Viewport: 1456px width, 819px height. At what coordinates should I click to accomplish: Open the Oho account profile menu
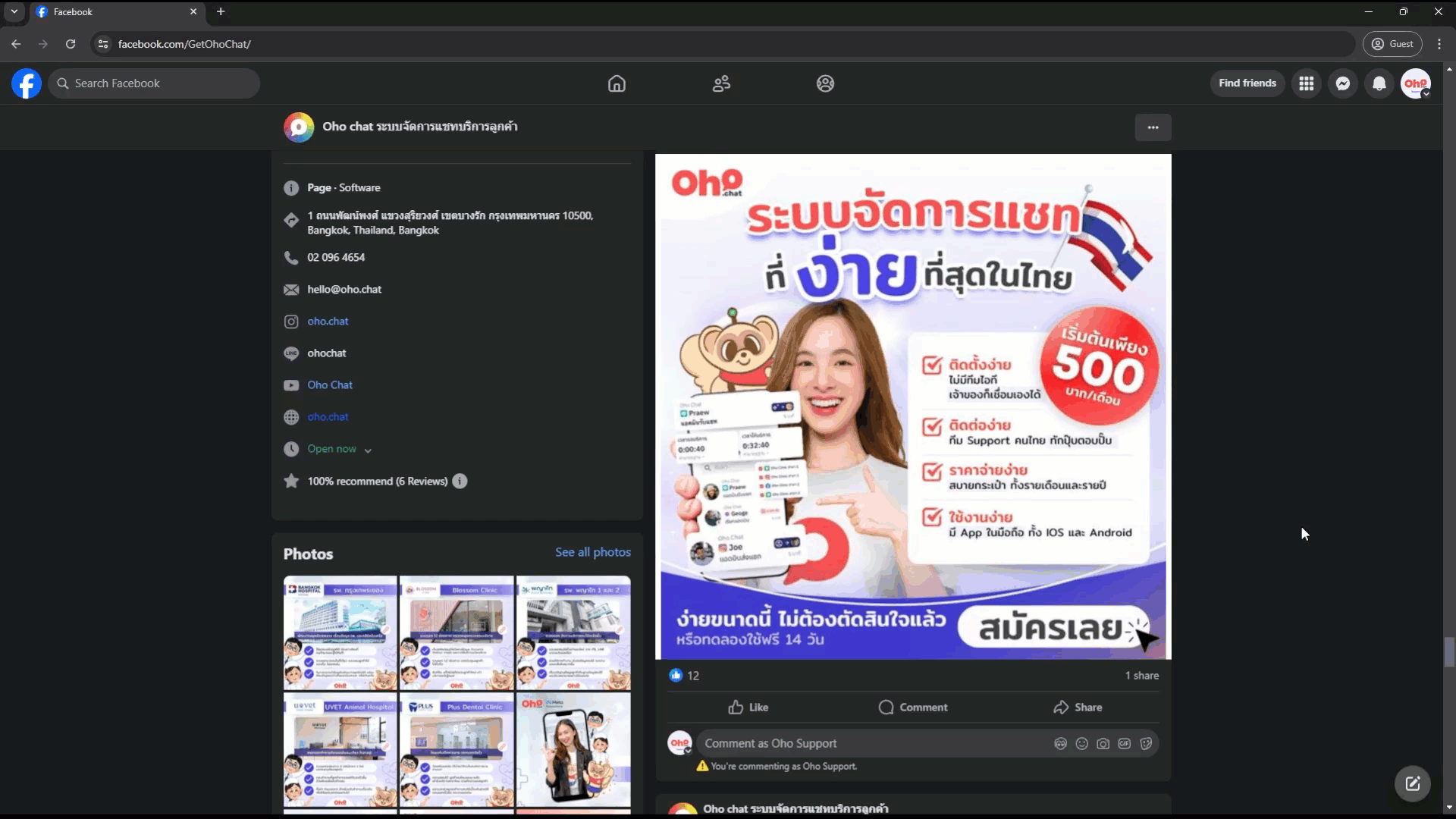[x=1415, y=83]
